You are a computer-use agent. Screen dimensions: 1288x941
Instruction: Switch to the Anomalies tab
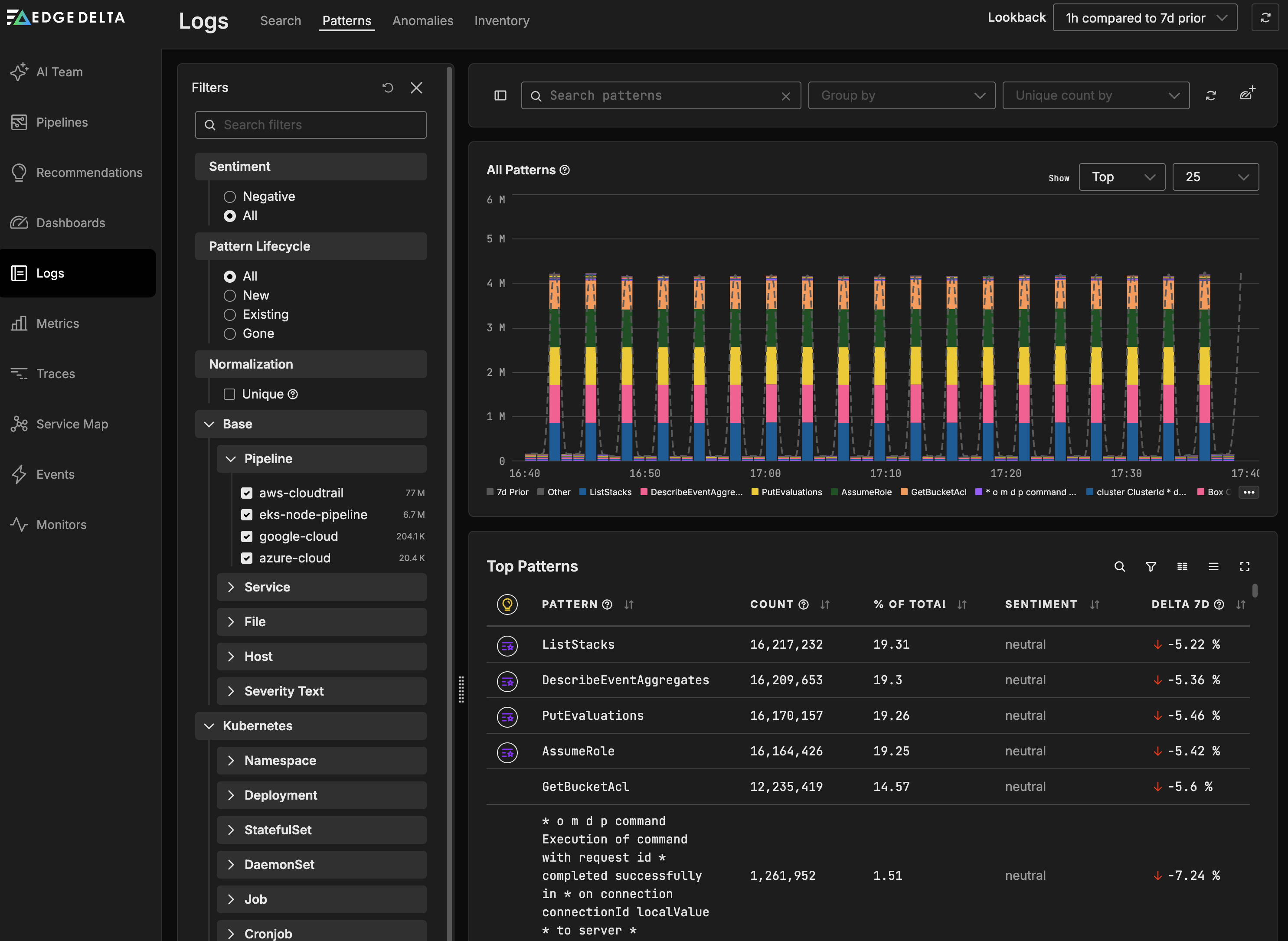422,20
